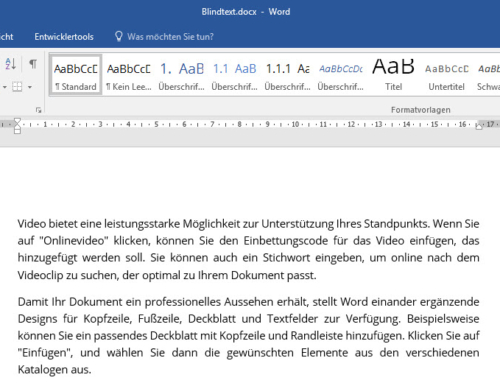This screenshot has height=383, width=500.
Task: Click the lightbulb Tell Me icon
Action: tap(119, 36)
